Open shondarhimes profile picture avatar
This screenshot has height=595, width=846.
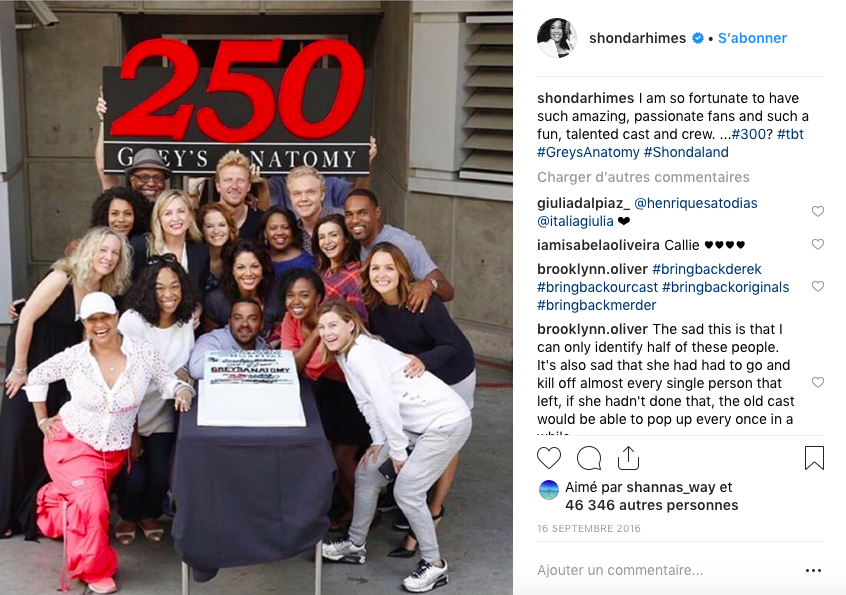(x=556, y=38)
